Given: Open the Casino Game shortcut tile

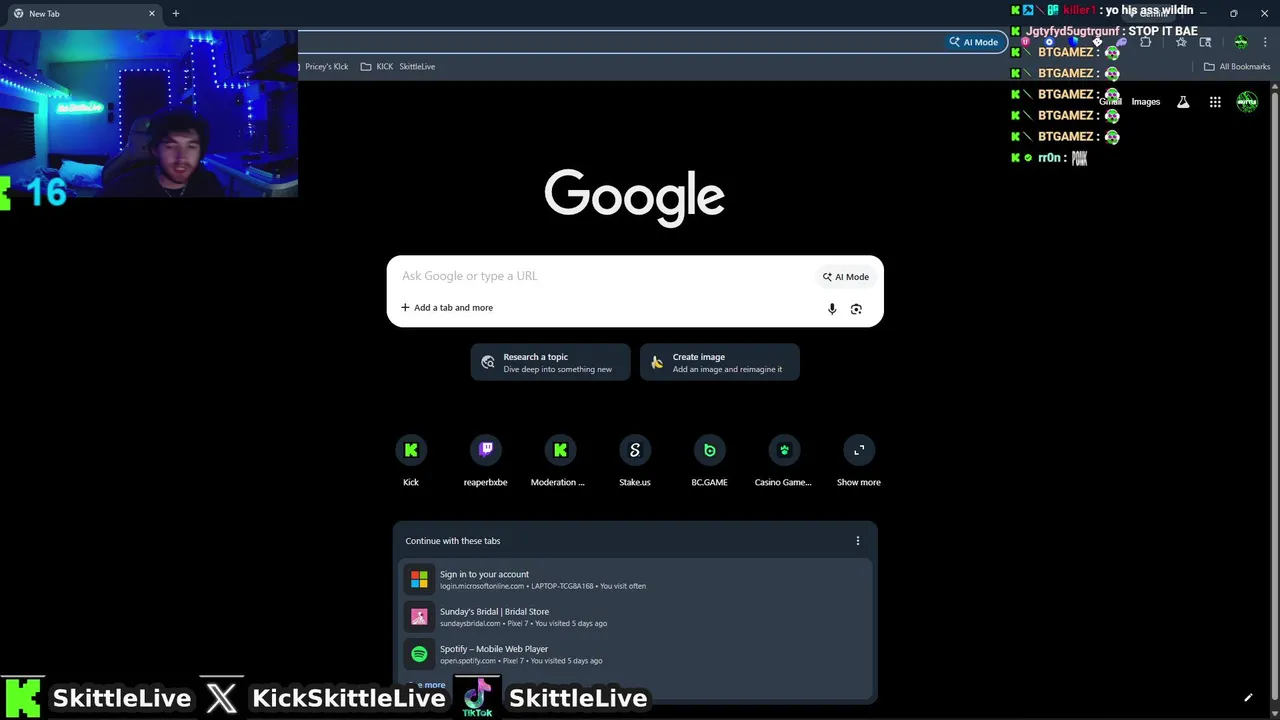Looking at the screenshot, I should click(784, 461).
